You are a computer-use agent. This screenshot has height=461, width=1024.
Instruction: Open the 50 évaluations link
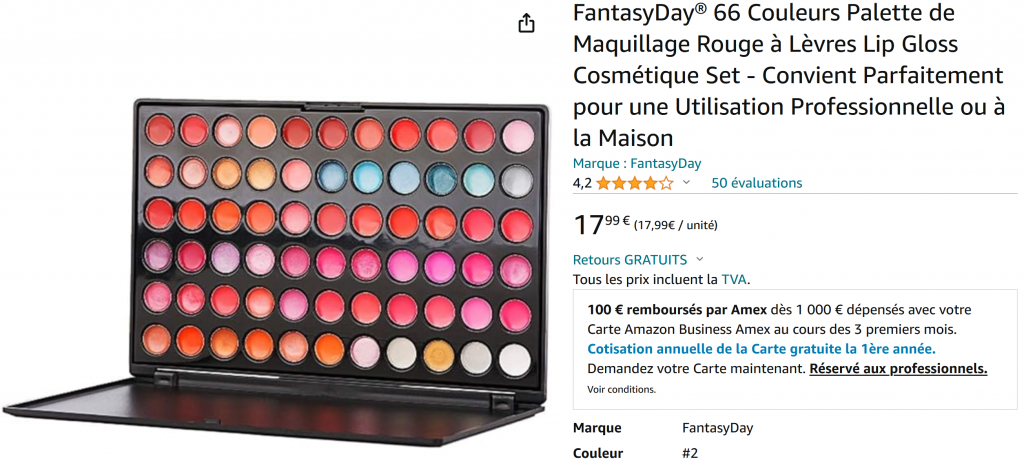tap(756, 183)
